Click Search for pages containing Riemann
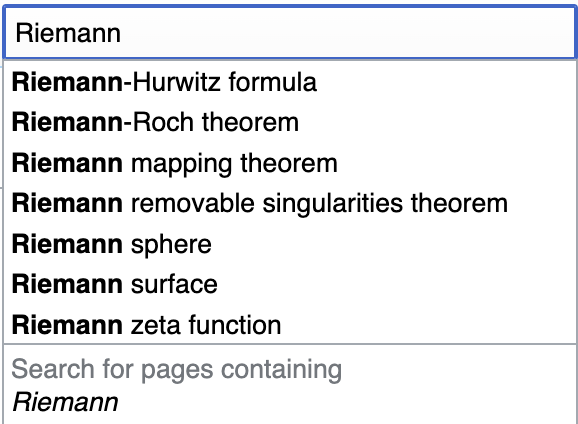578x424 pixels. click(x=290, y=385)
